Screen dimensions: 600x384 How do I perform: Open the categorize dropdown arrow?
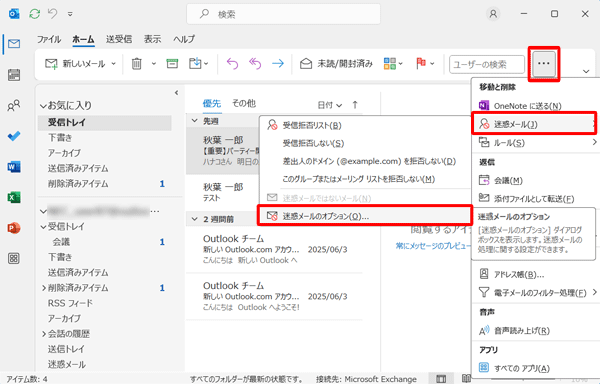(400, 64)
